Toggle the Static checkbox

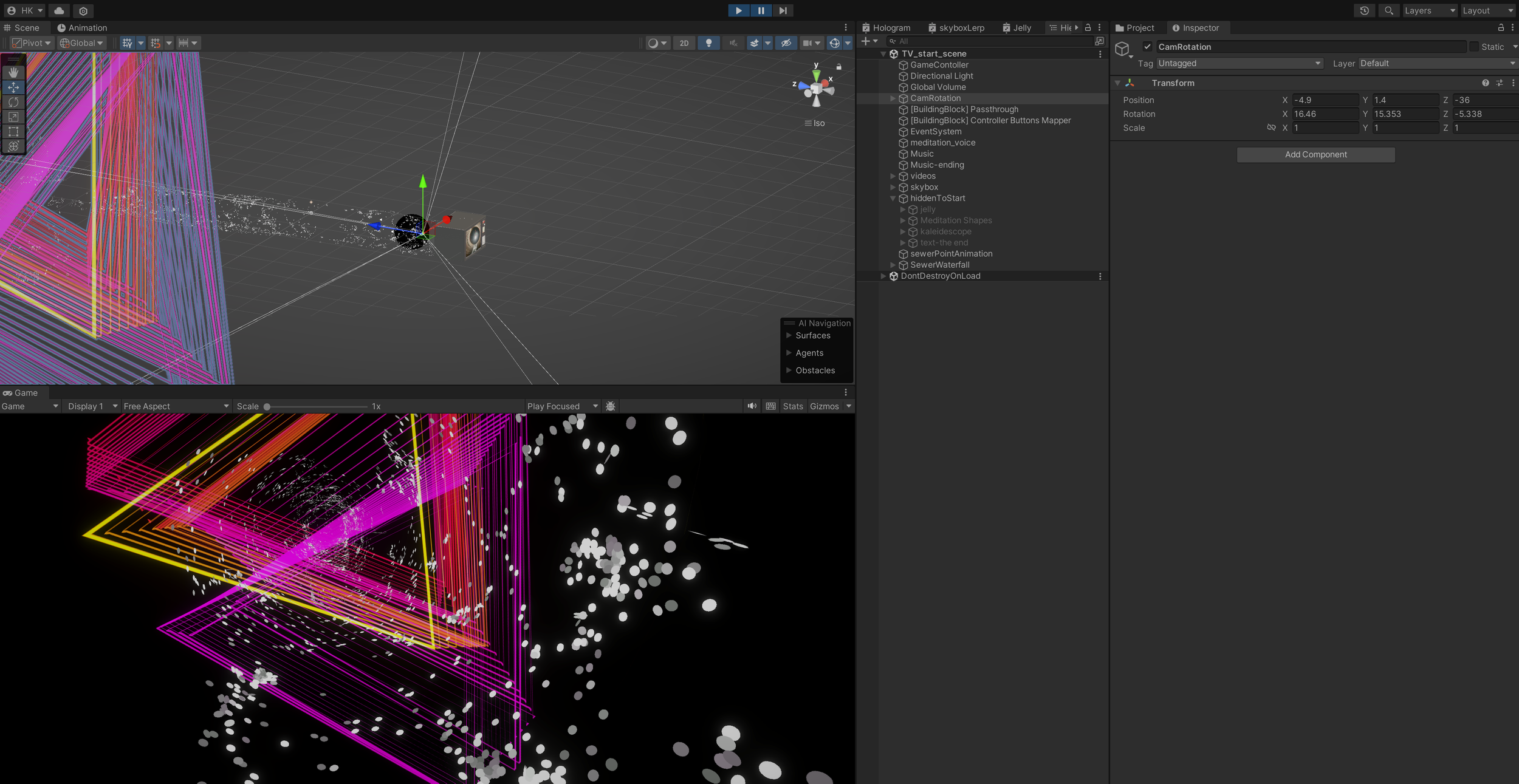point(1473,47)
